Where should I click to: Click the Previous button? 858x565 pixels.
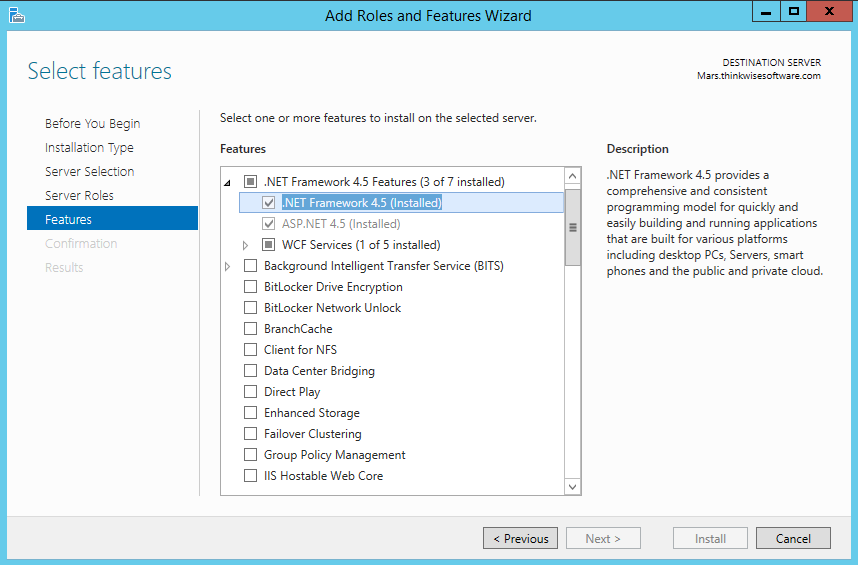tap(520, 539)
